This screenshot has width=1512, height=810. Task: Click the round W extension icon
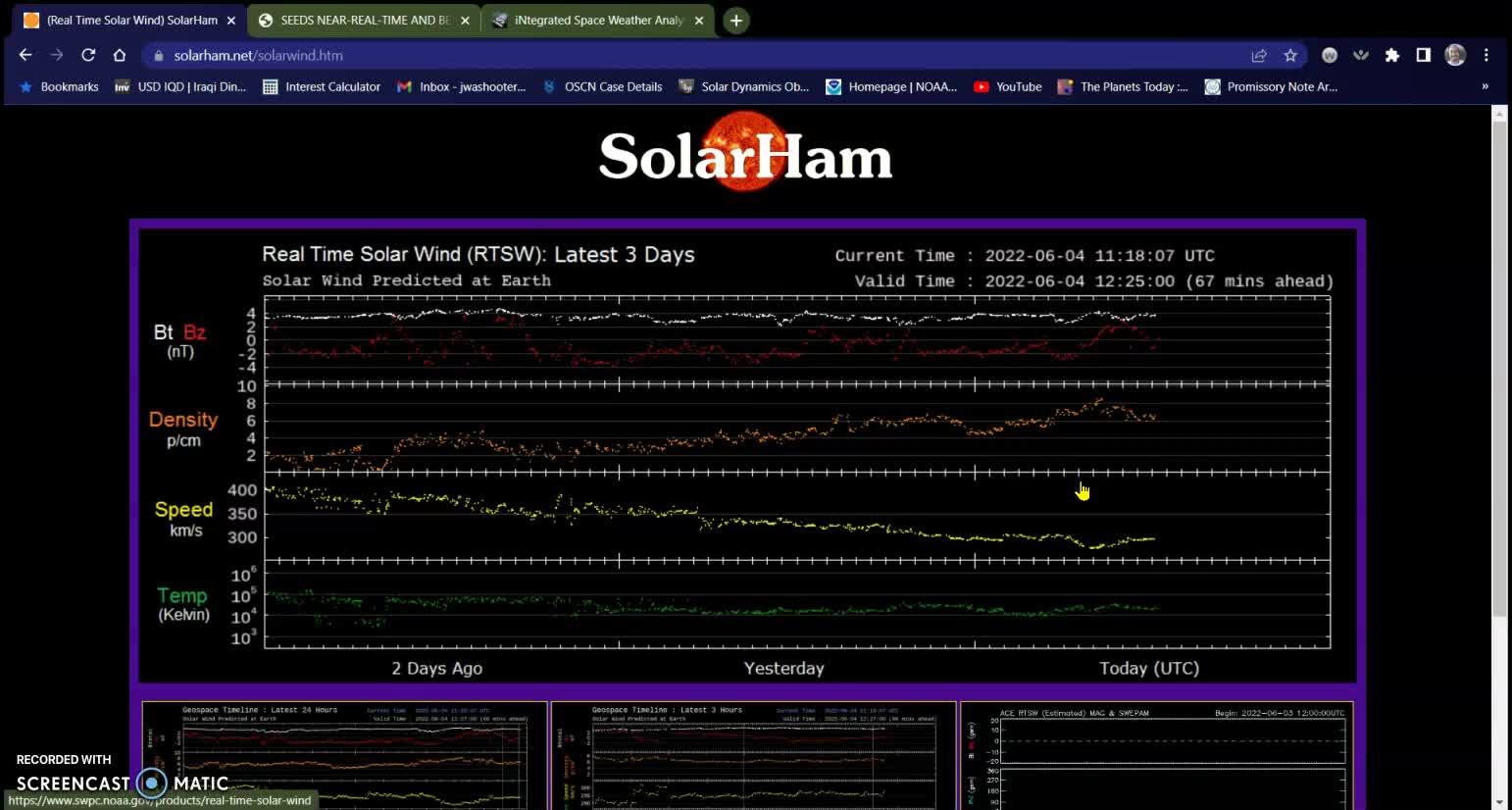[x=1330, y=56]
